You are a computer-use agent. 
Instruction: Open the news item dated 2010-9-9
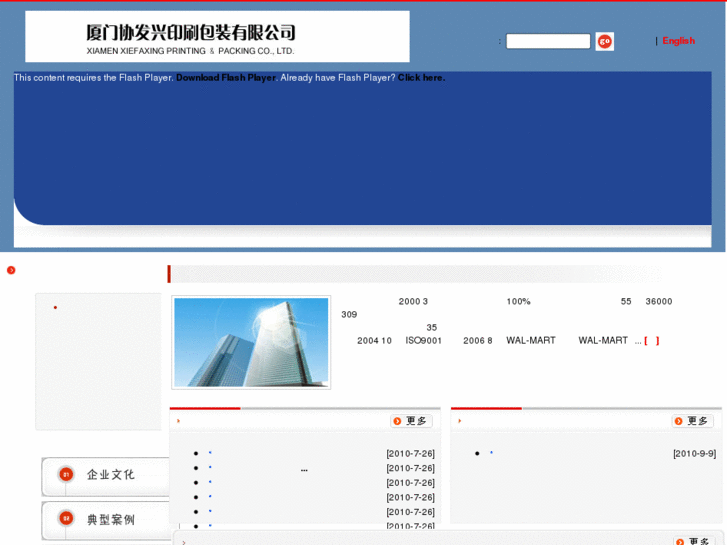tap(491, 452)
